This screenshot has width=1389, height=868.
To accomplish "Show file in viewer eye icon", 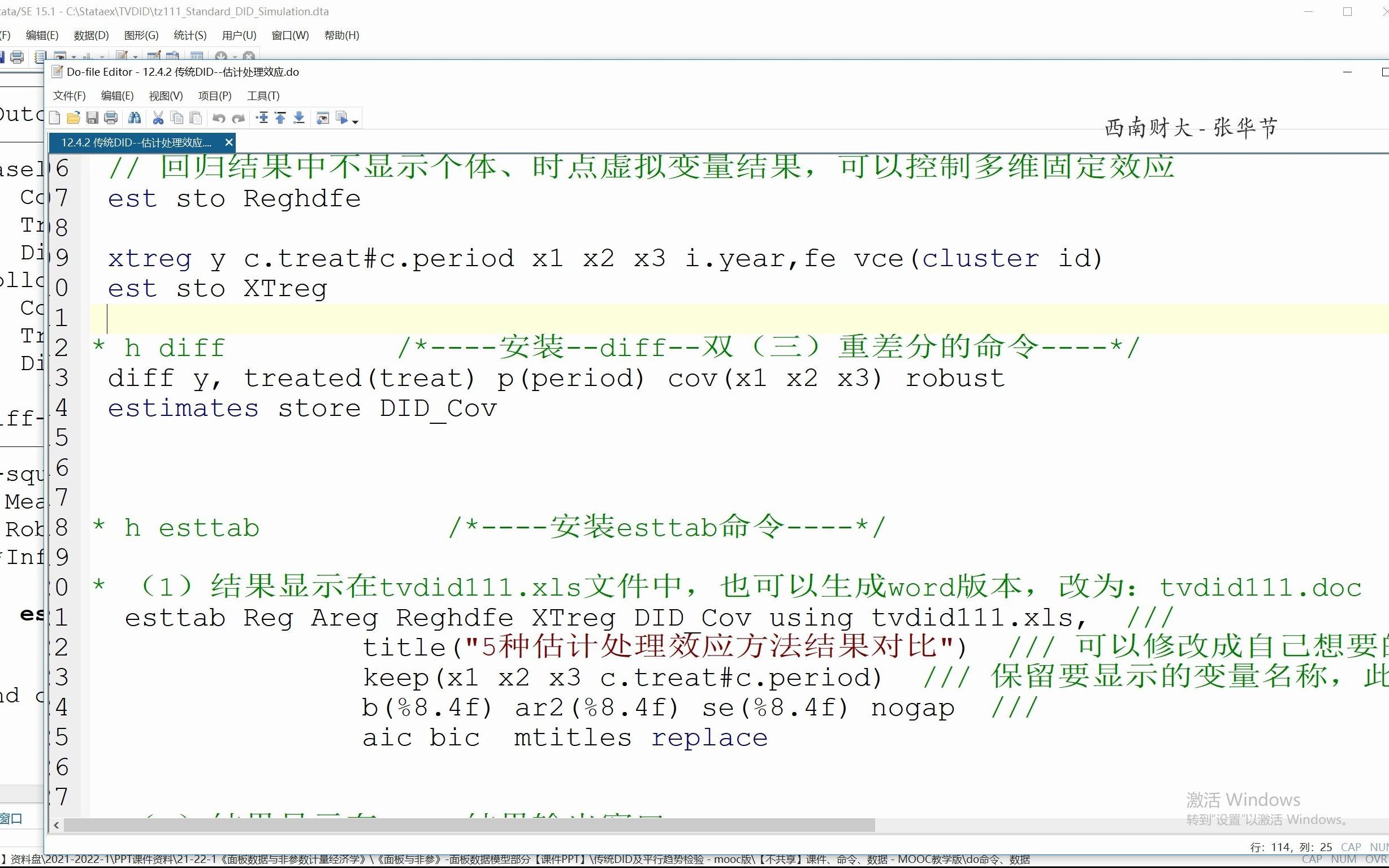I will pos(323,118).
